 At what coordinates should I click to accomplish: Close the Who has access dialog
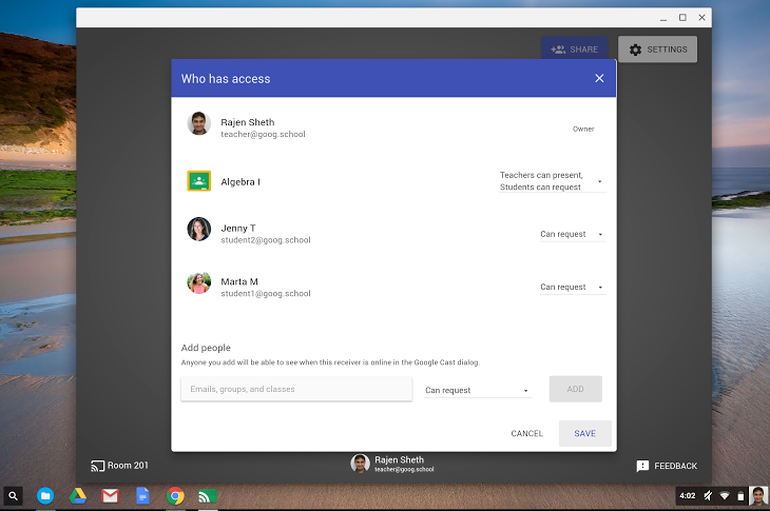point(599,78)
